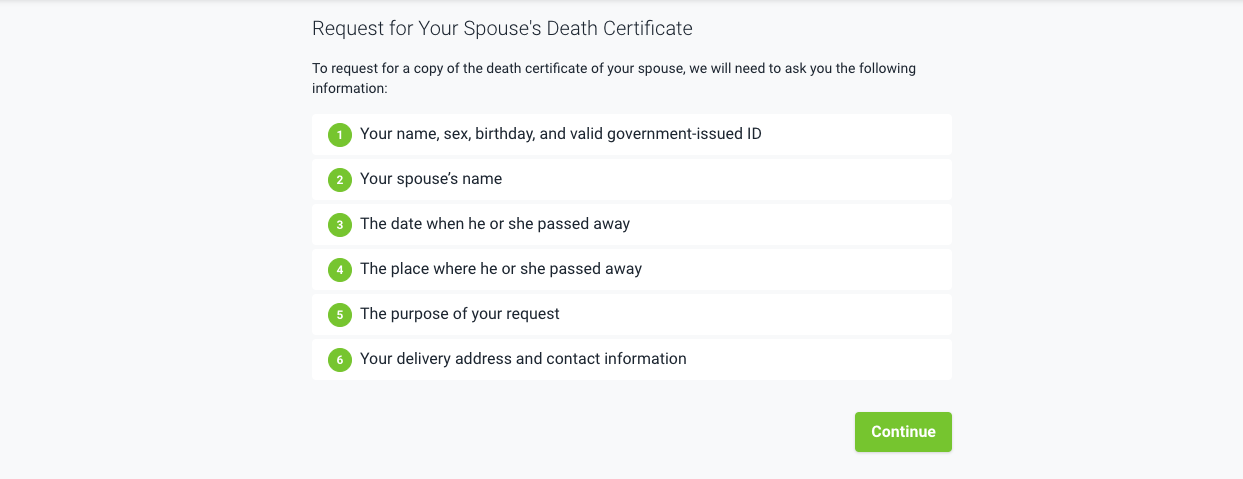Click the introductory paragraph about requesting a copy

coord(613,79)
